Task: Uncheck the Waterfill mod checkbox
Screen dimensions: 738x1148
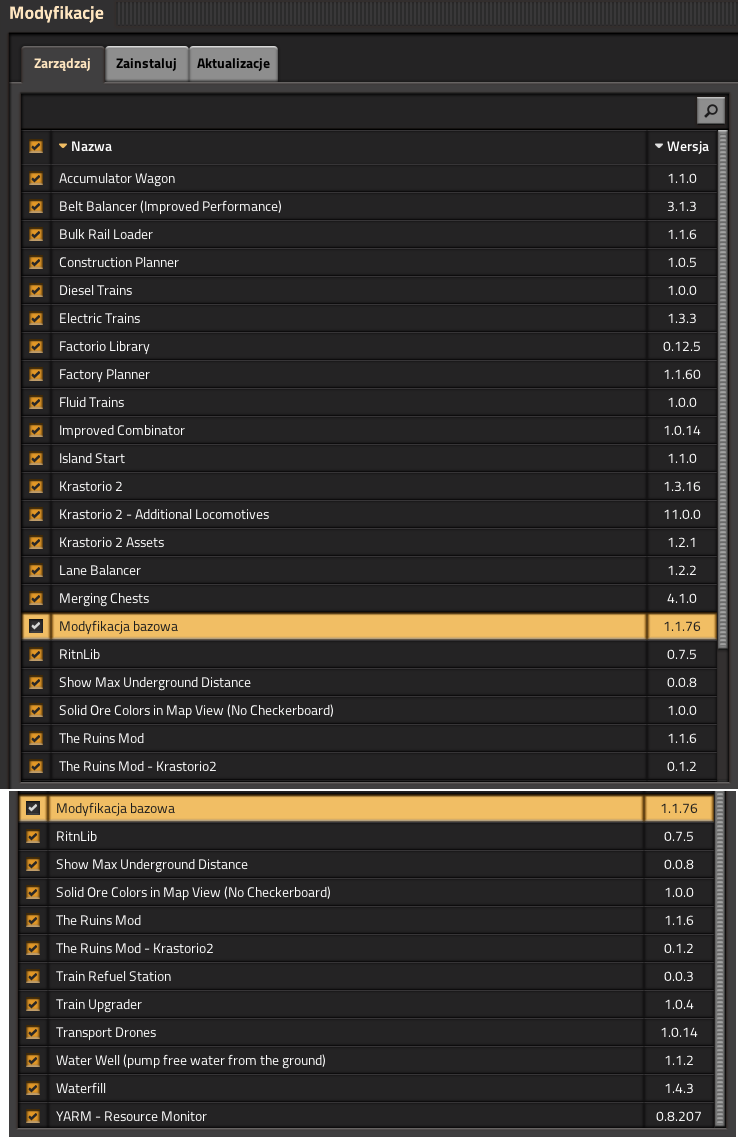Action: (34, 1088)
